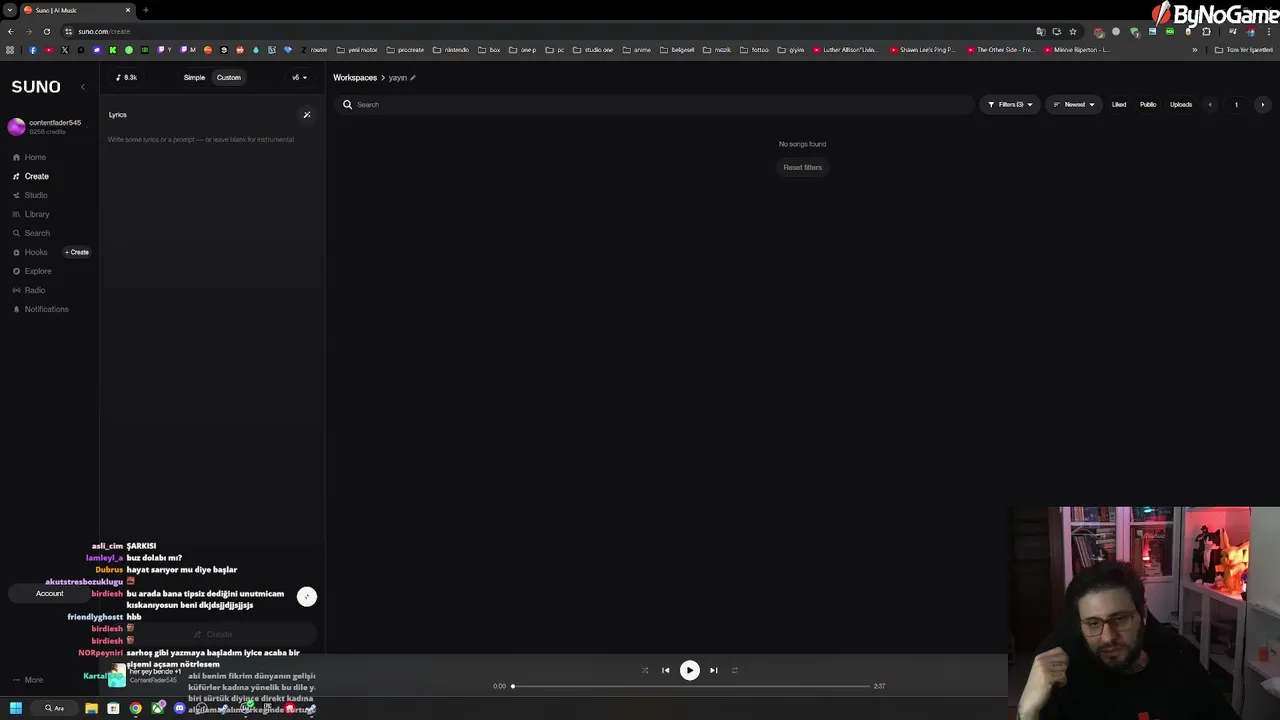Open the Facebook bookmark icon
The width and height of the screenshot is (1280, 720).
click(x=33, y=50)
